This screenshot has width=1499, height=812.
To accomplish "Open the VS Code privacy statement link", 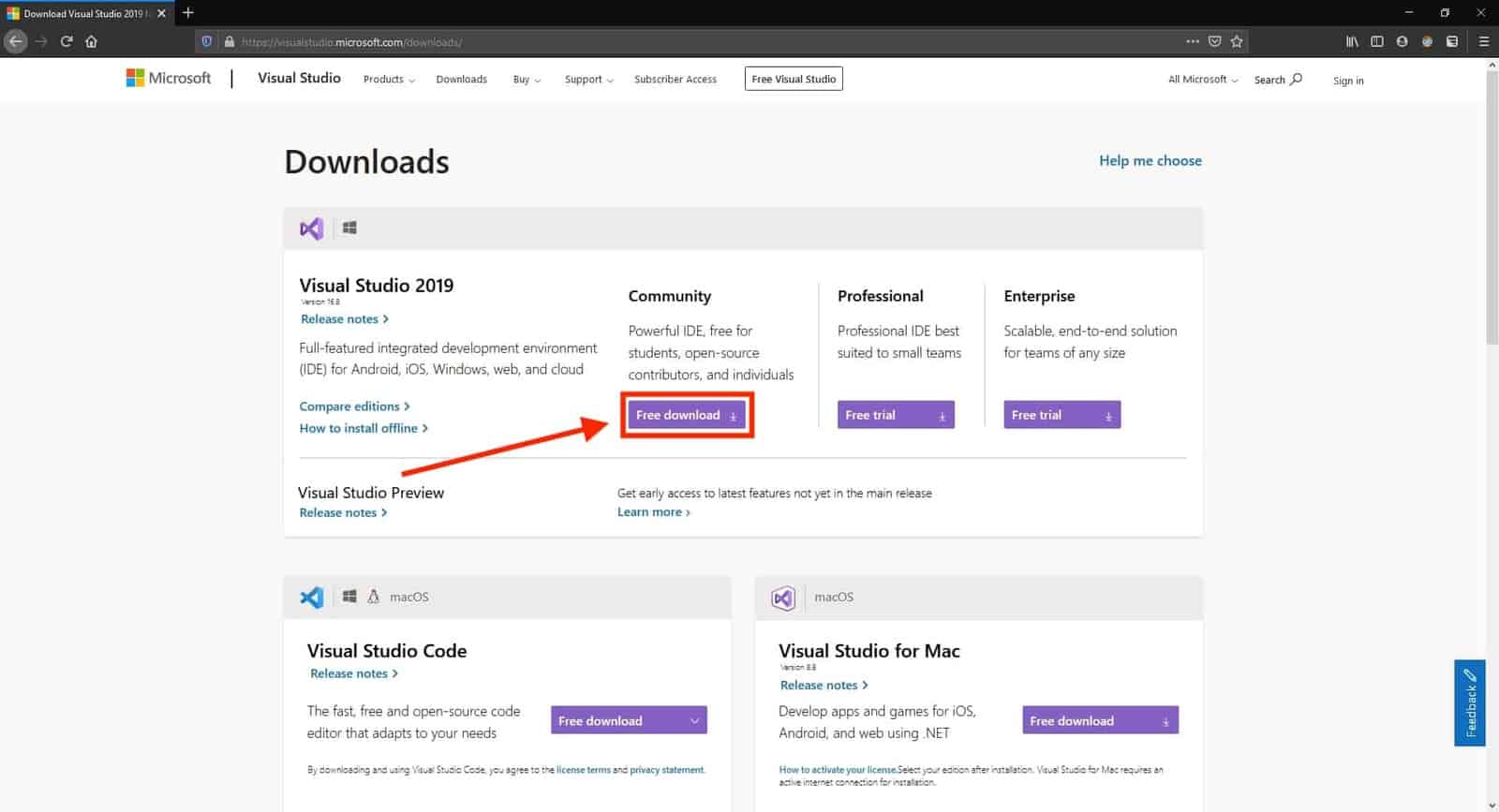I will click(x=666, y=770).
